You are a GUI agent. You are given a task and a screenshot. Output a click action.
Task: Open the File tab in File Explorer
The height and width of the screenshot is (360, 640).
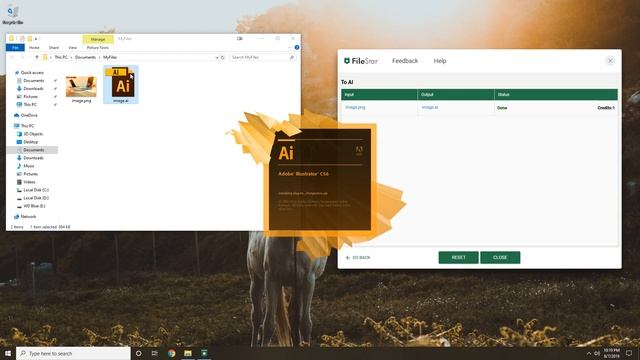(x=15, y=48)
